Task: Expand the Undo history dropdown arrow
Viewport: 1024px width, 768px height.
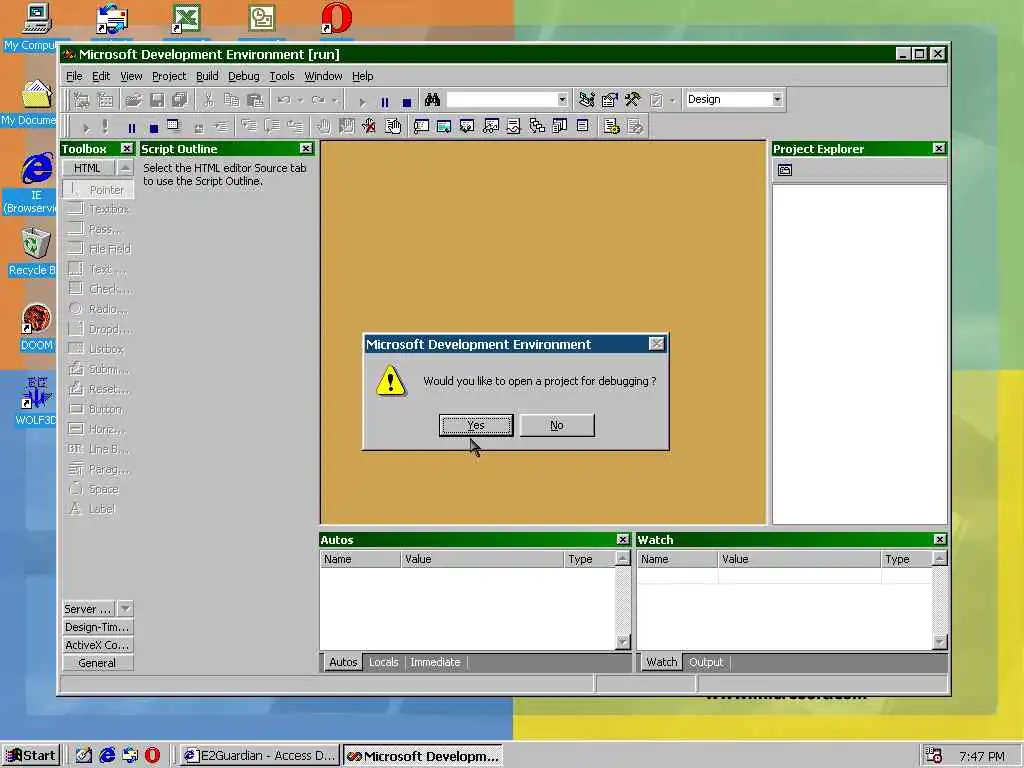Action: click(x=300, y=100)
